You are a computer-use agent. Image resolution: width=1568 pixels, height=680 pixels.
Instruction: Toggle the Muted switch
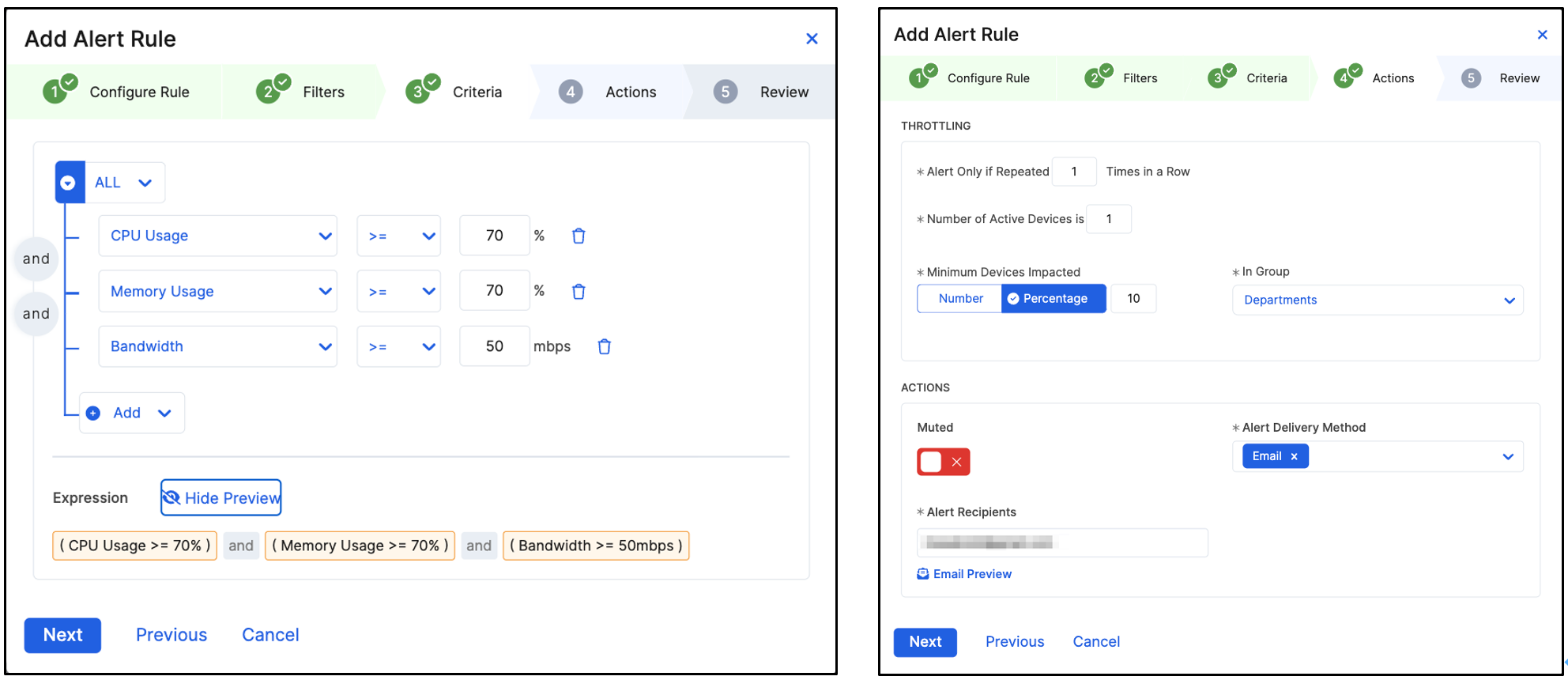point(944,462)
